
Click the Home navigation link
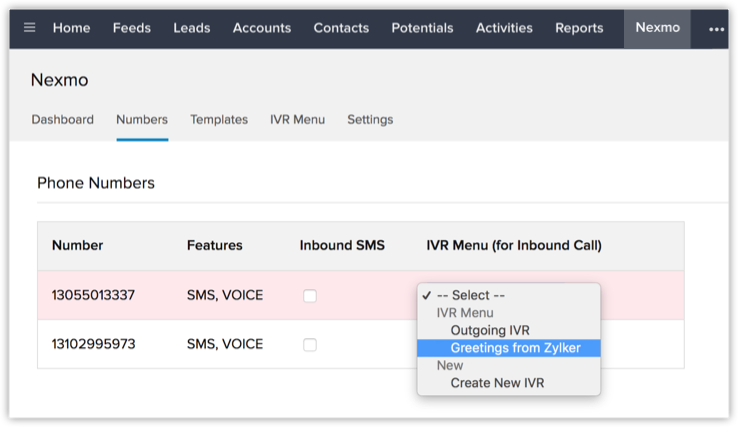click(x=71, y=28)
